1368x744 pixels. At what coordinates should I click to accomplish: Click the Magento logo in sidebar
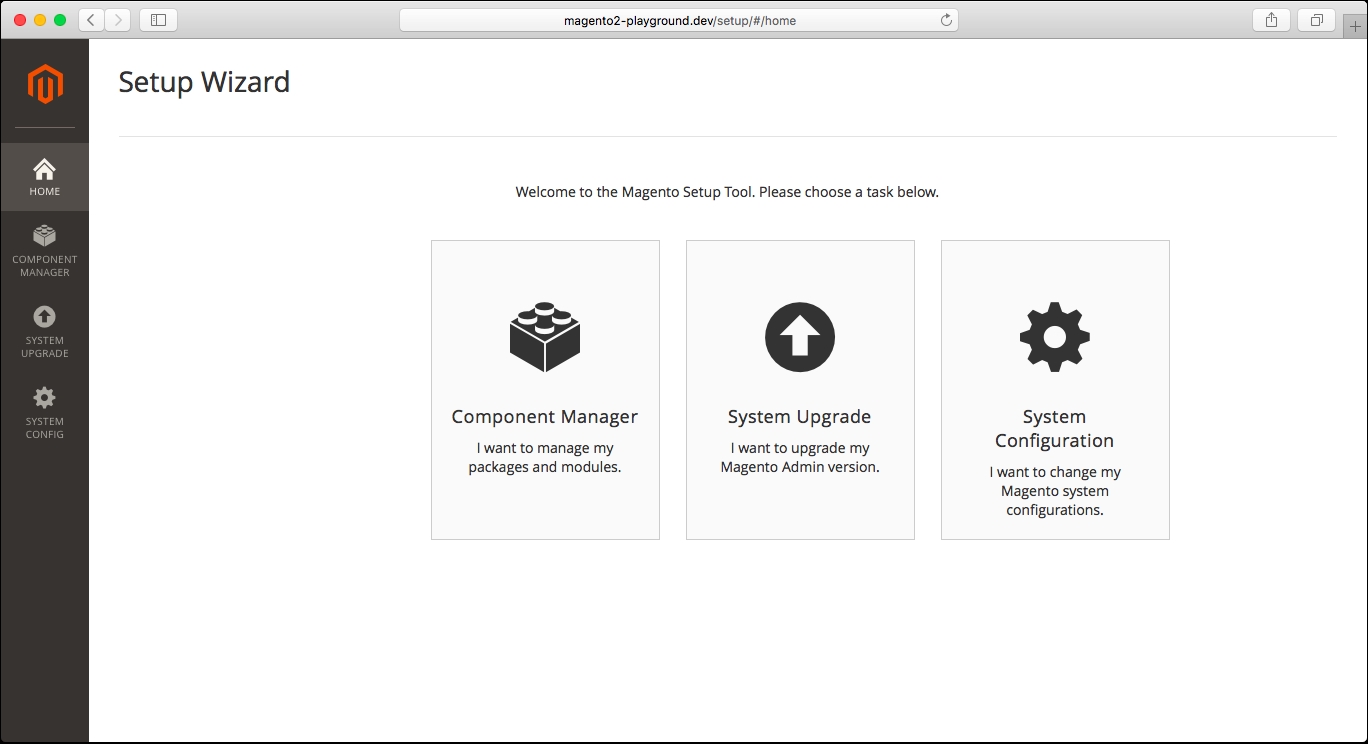click(45, 84)
